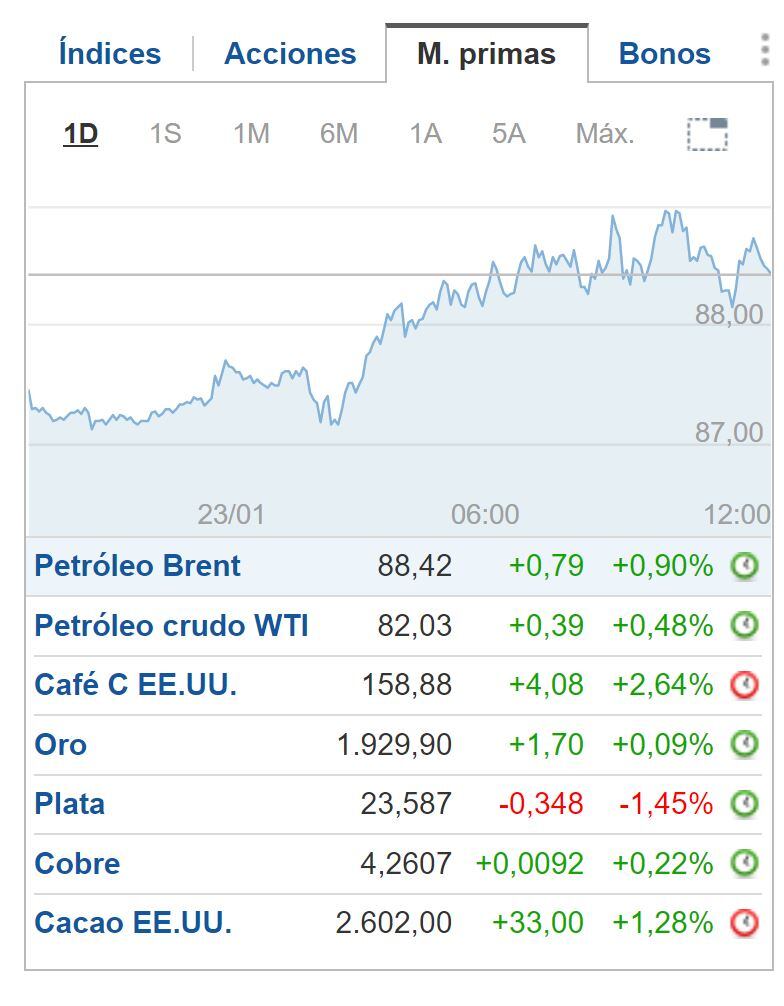This screenshot has height=1006, width=784.
Task: Click the clock icon beside Petróleo Brent
Action: click(x=744, y=566)
